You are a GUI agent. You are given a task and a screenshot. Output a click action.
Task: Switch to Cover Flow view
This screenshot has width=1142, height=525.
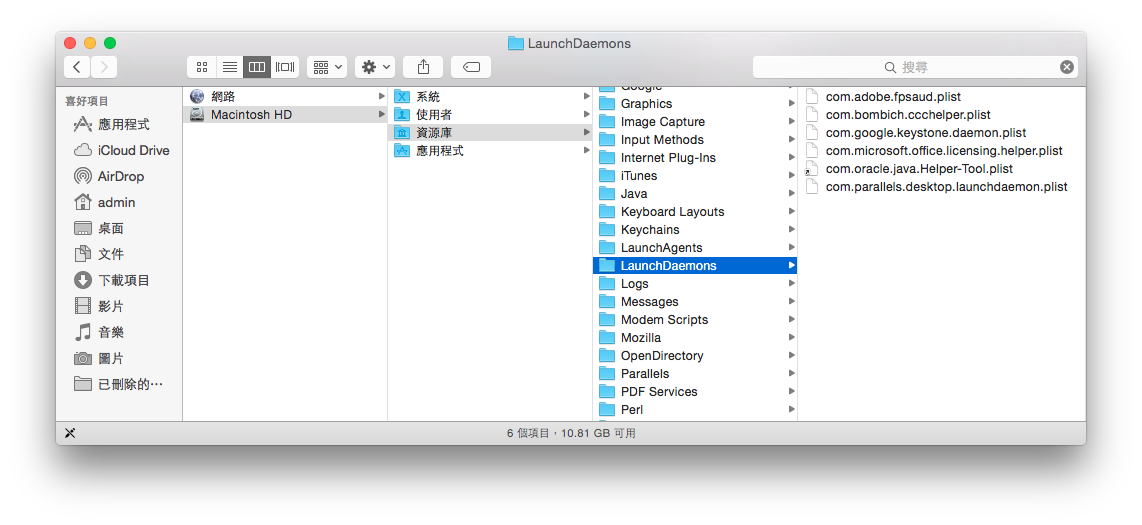285,67
